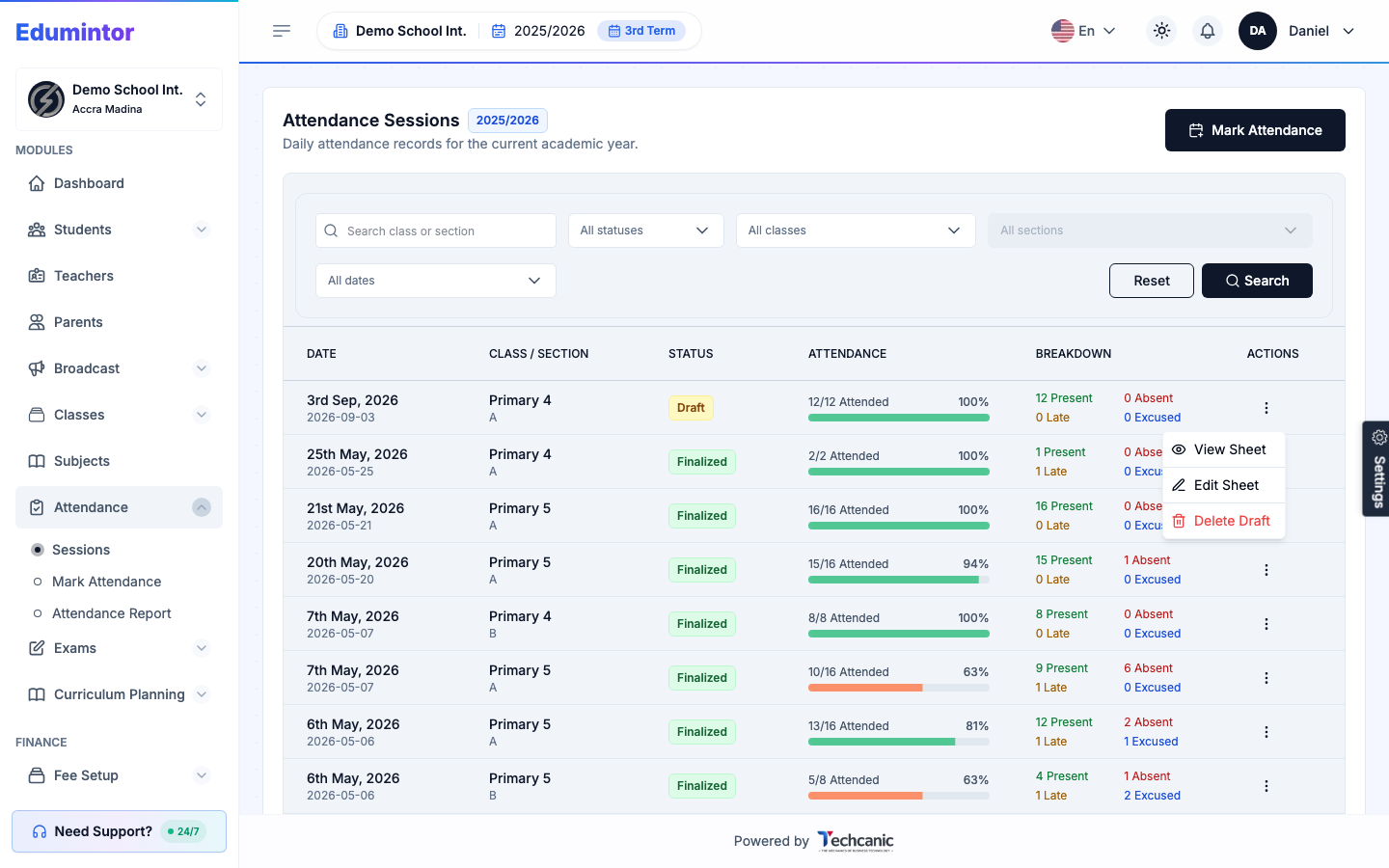Screen dimensions: 1389x868
Task: Toggle light/dark theme sun icon
Action: [x=1161, y=31]
